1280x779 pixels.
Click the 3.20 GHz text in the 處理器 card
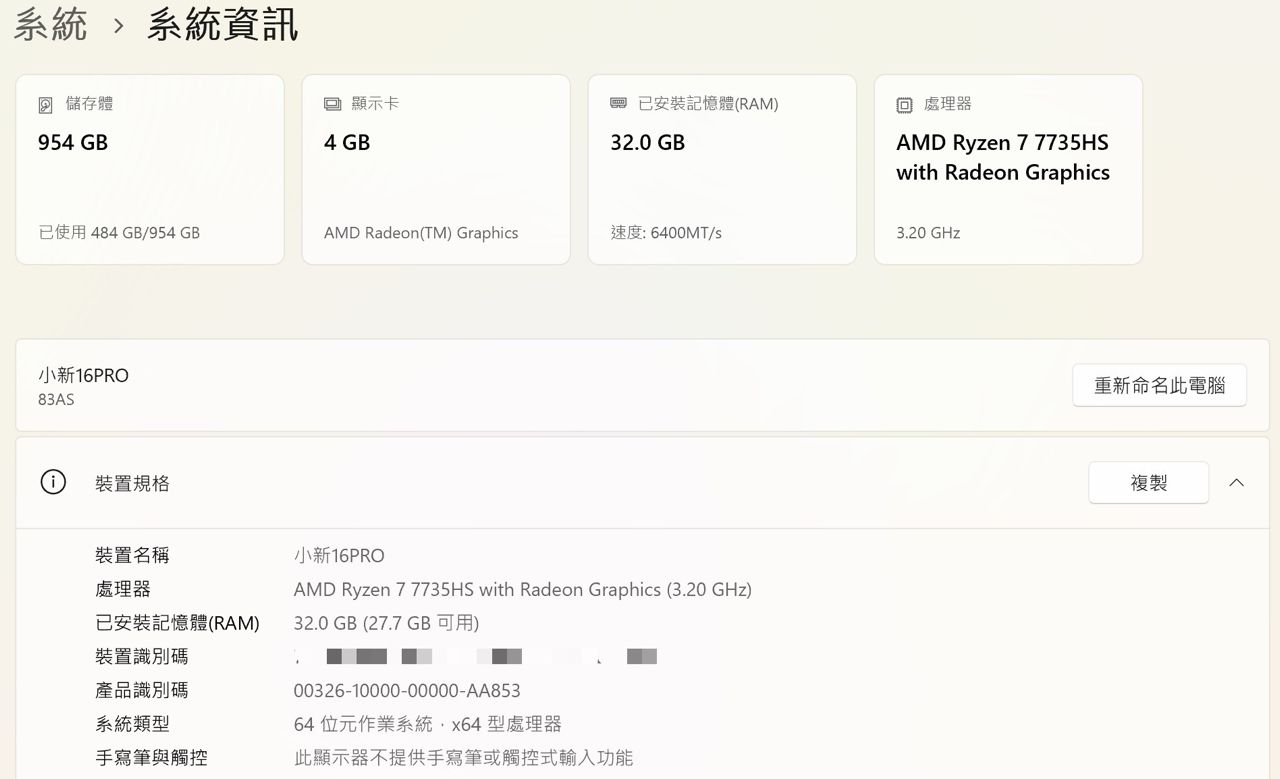(928, 233)
